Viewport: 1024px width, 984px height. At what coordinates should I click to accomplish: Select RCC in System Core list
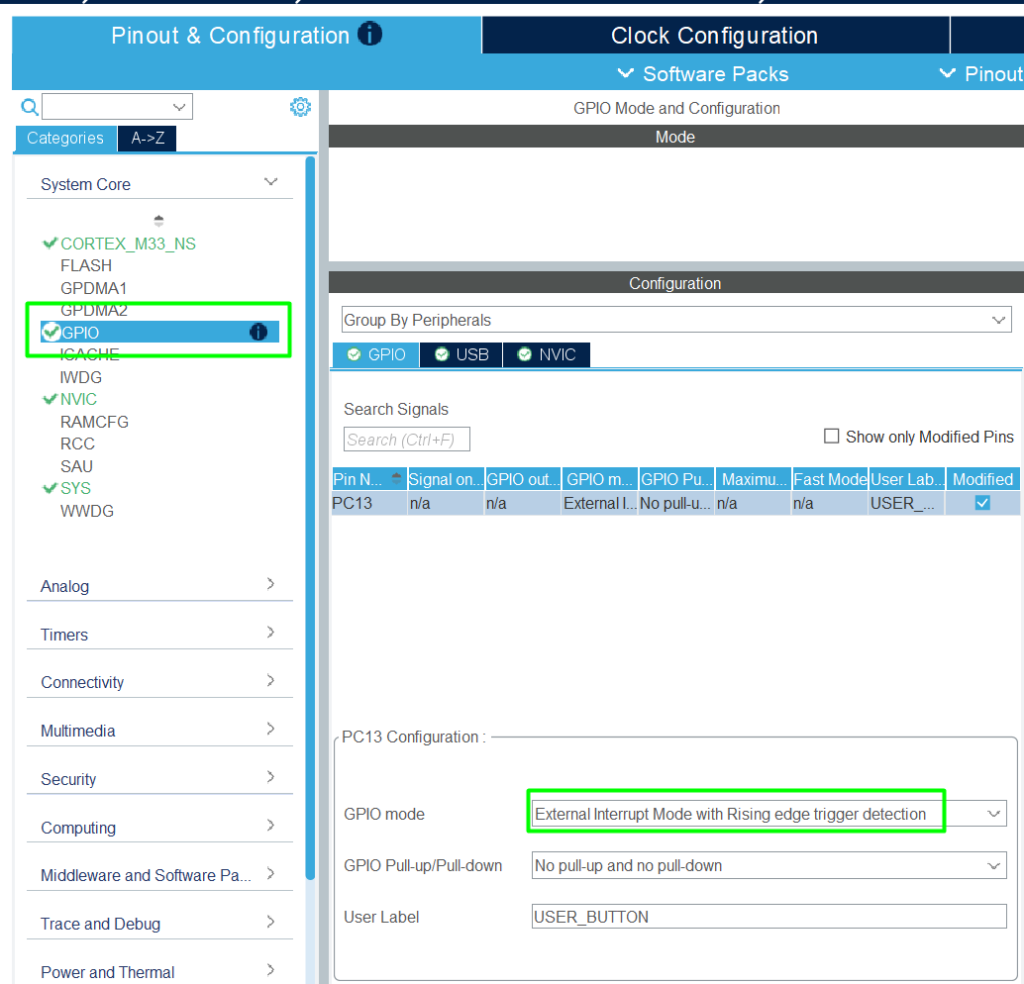click(x=77, y=443)
